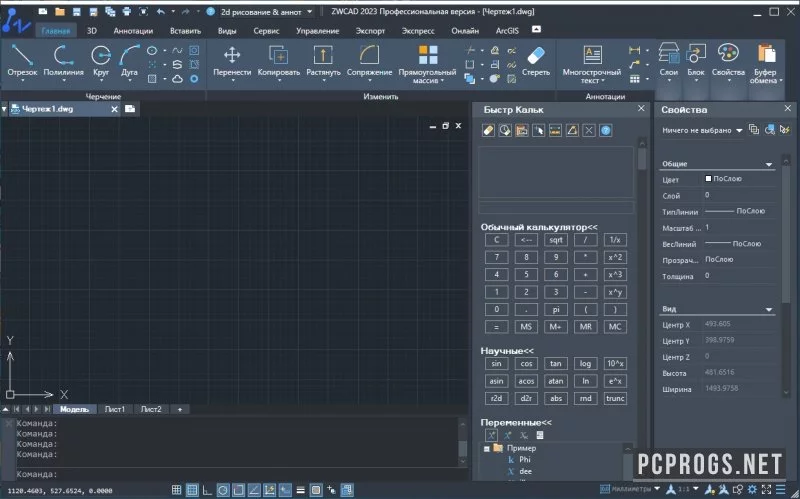Image resolution: width=800 pixels, height=499 pixels.
Task: Toggle dynamic UCS in status bar
Action: [x=269, y=490]
